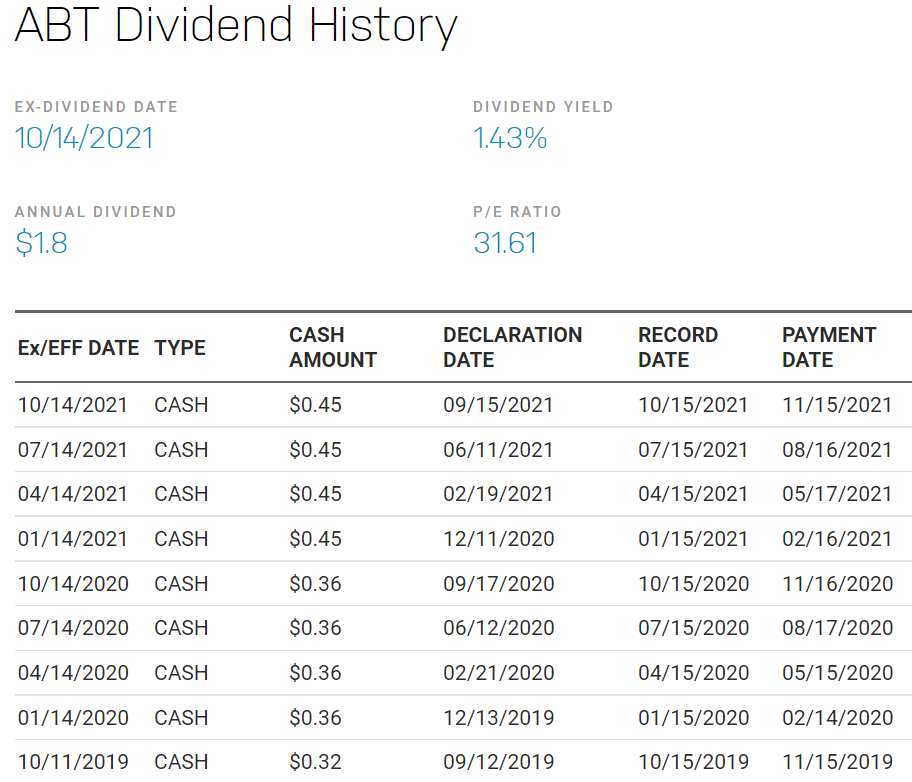
Task: Click the TYPE column header
Action: click(x=180, y=348)
